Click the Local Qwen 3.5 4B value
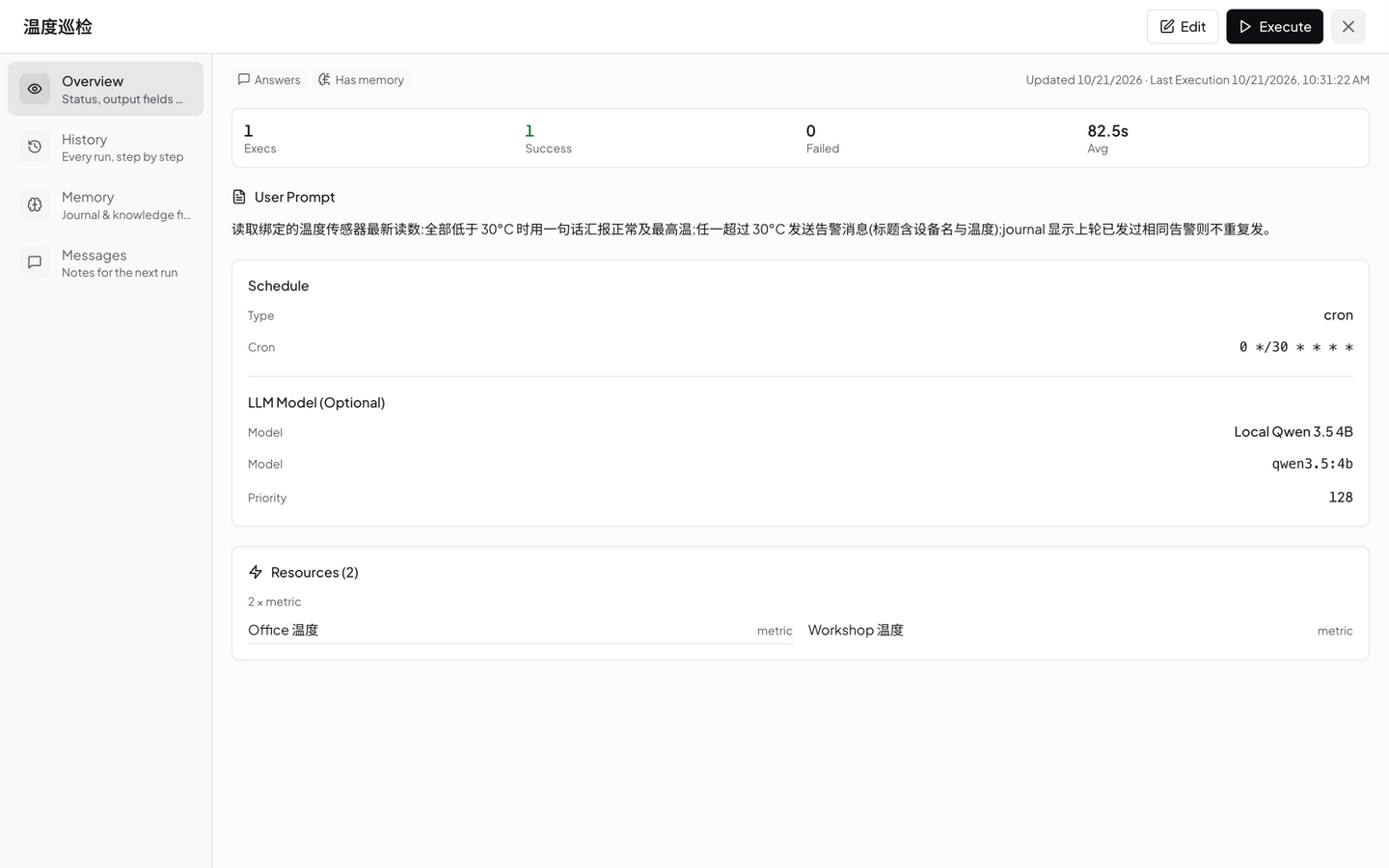 [1294, 431]
